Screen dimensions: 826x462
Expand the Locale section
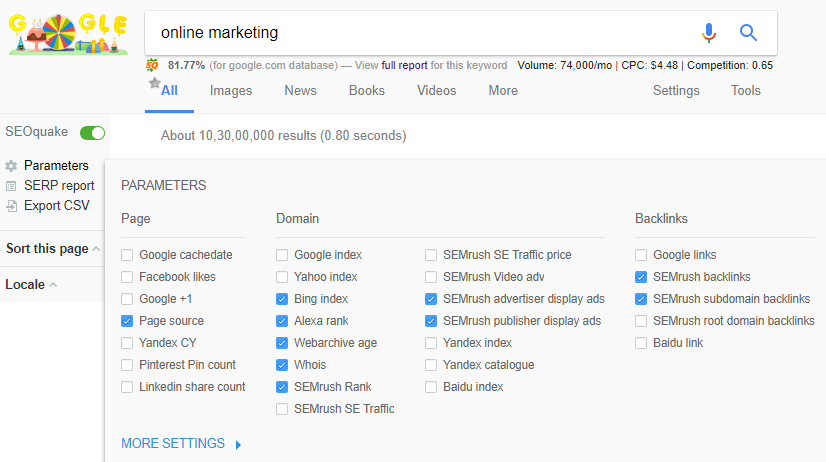pos(31,284)
